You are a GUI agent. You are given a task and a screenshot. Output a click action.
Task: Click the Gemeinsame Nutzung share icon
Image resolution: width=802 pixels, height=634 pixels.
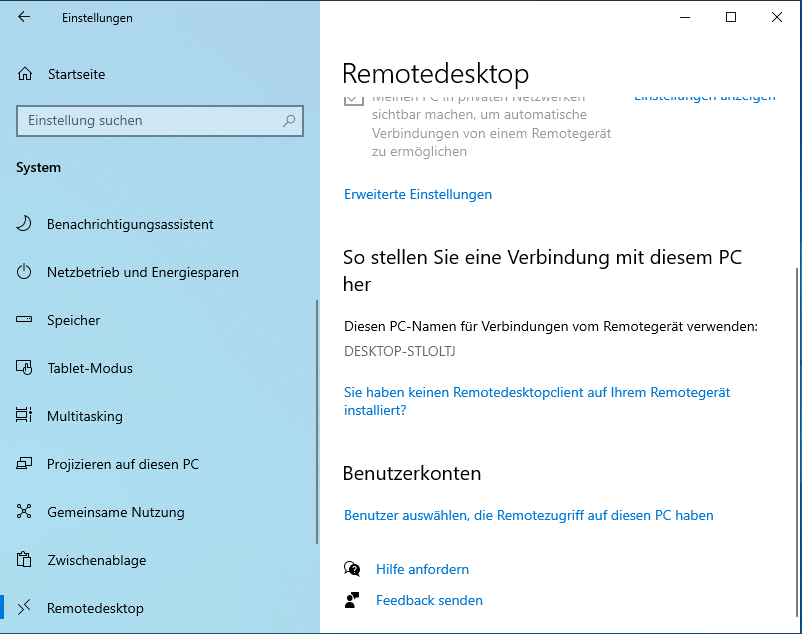pos(25,512)
